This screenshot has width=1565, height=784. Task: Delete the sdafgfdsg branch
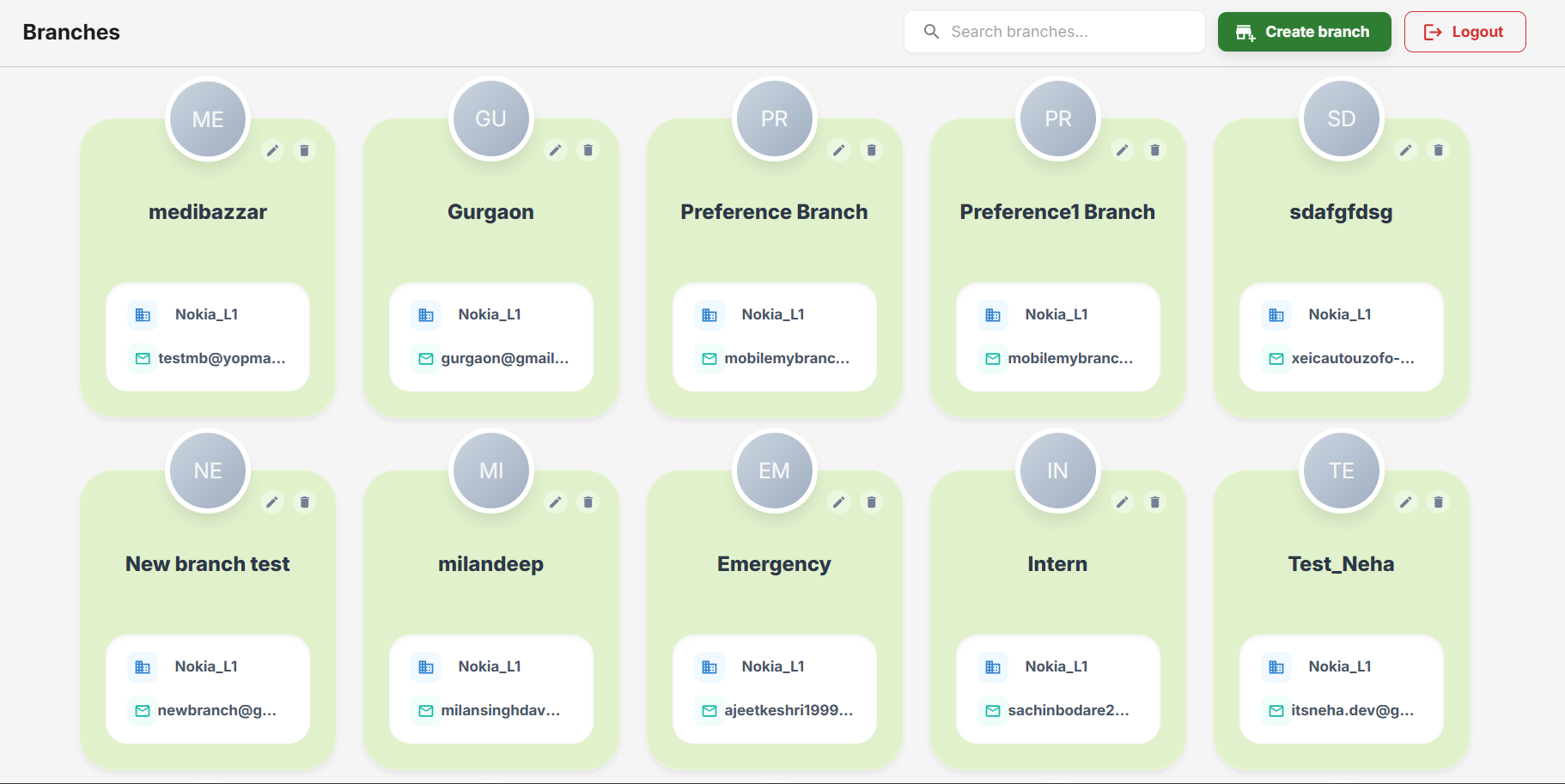(x=1439, y=150)
